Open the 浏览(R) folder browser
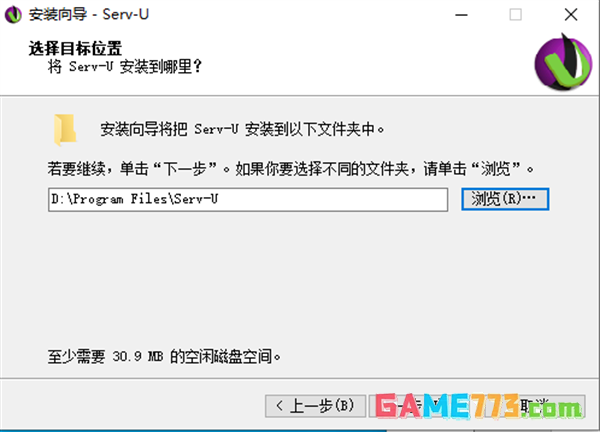 pyautogui.click(x=505, y=199)
